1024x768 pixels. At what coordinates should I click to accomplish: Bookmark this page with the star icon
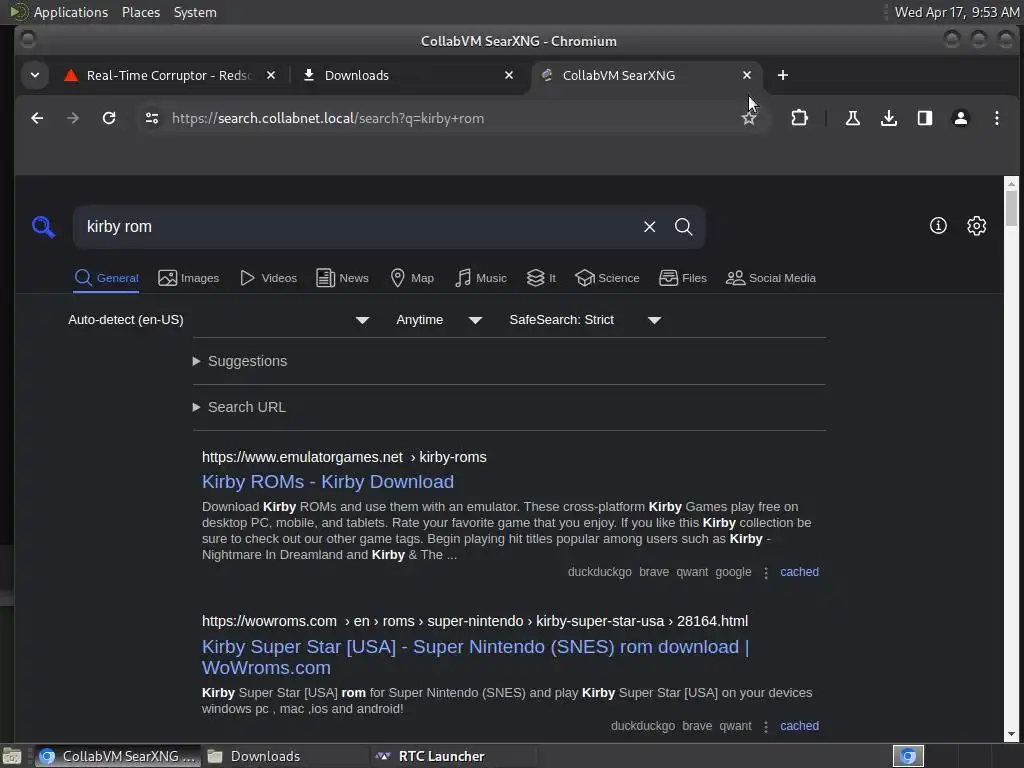[x=749, y=118]
